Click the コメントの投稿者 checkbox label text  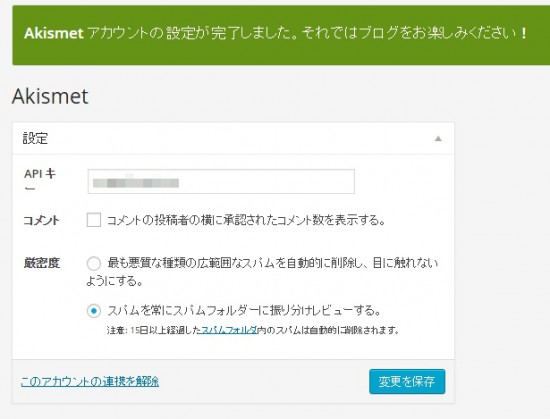click(x=246, y=220)
